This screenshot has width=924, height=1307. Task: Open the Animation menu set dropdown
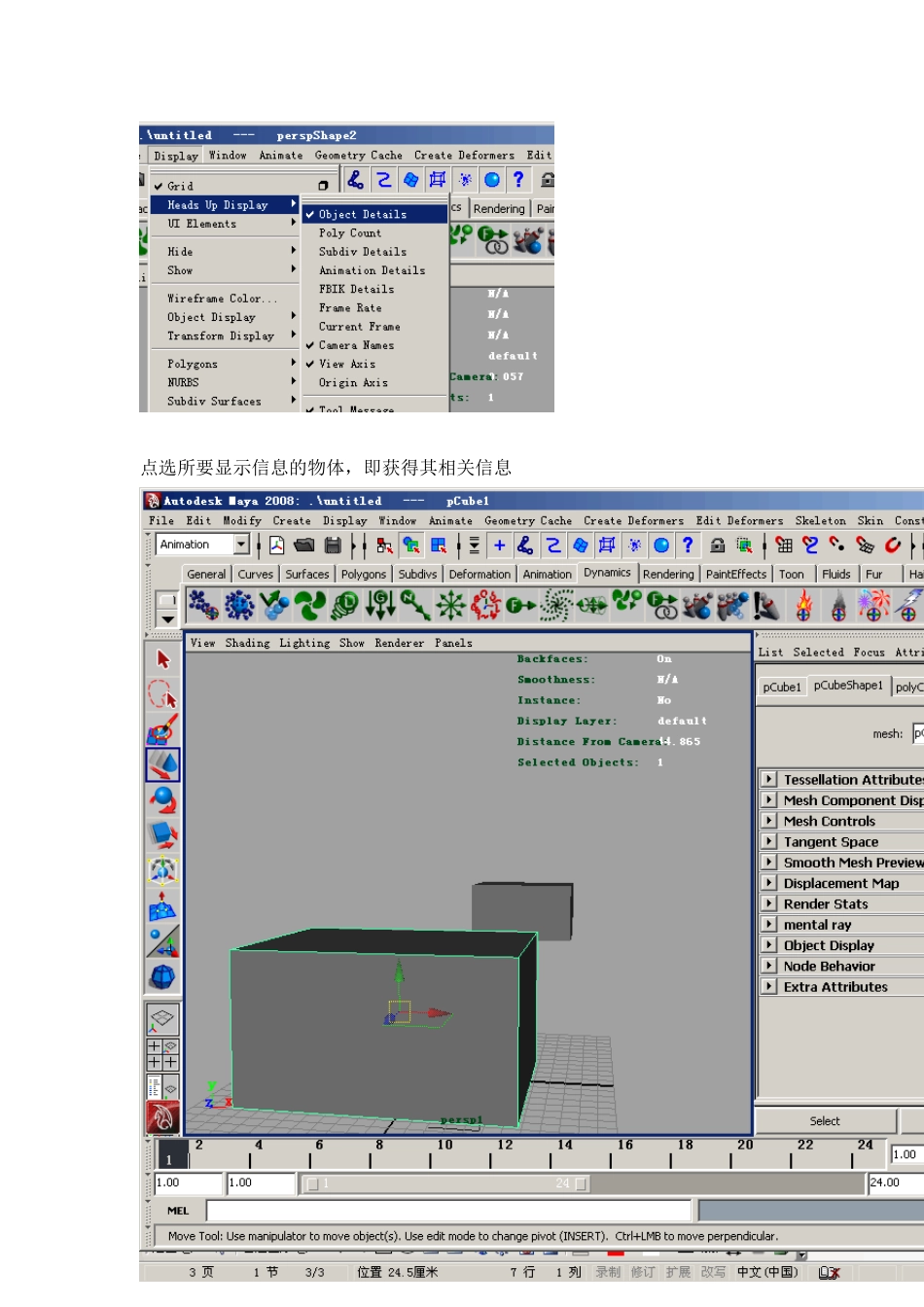point(241,545)
